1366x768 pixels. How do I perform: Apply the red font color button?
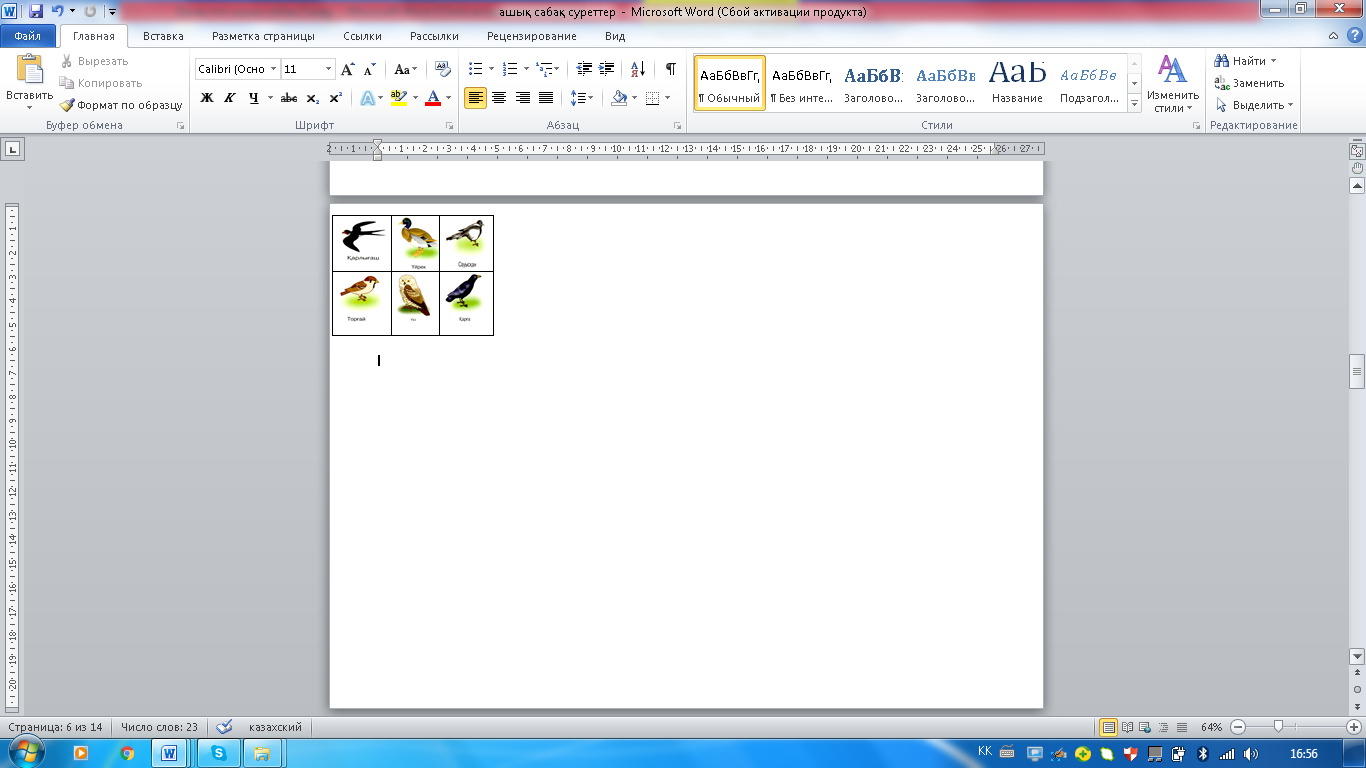coord(433,98)
